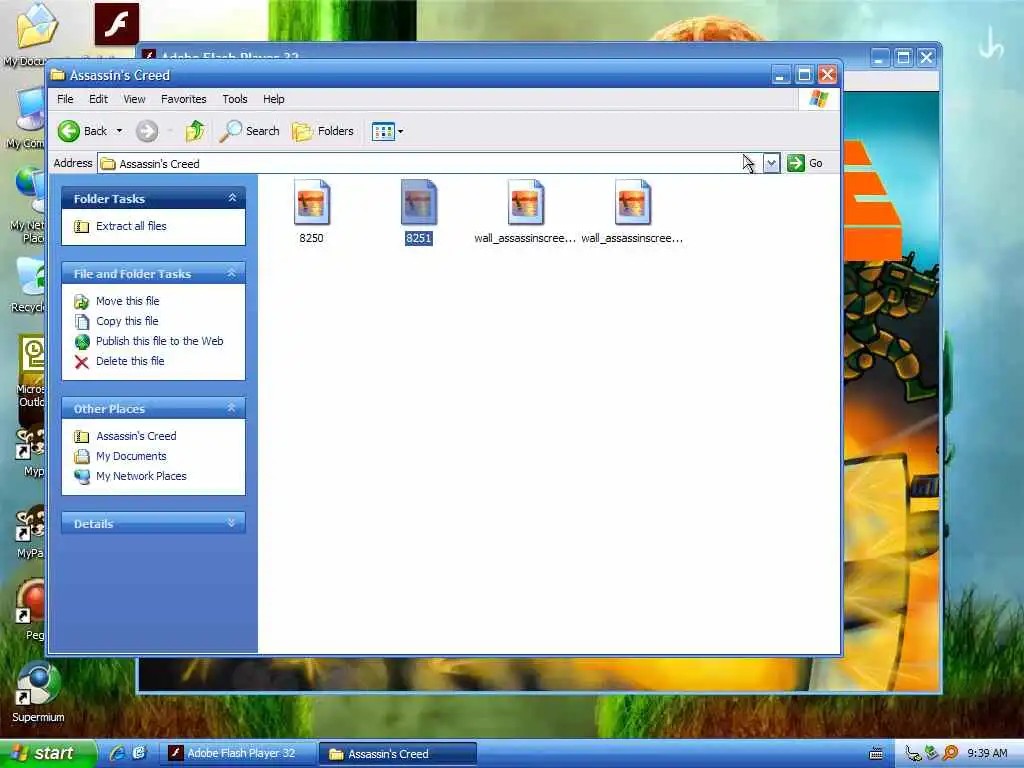Minimize the Adobe Flash Player window

(880, 58)
